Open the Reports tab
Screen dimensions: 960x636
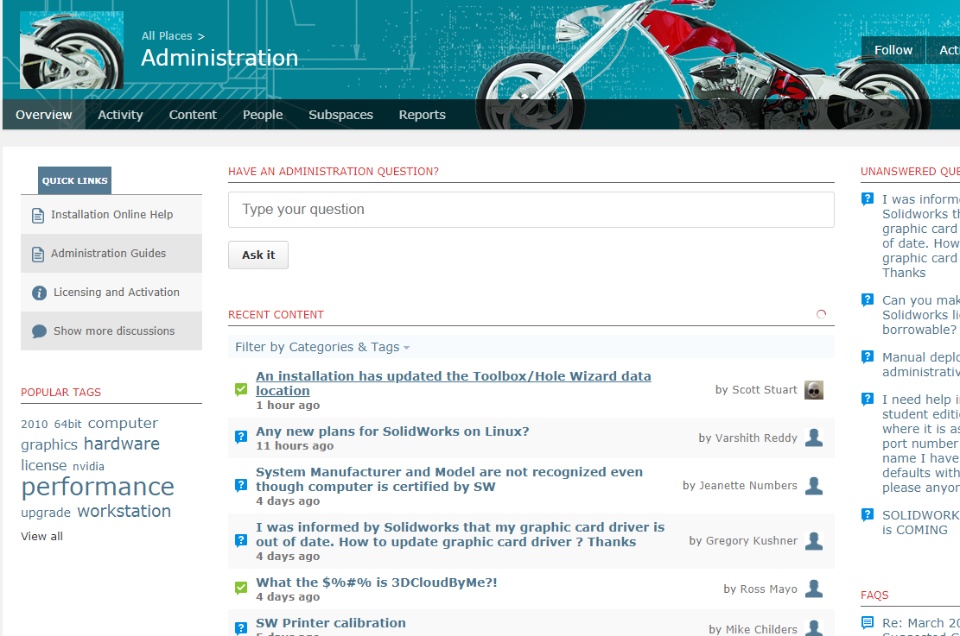(422, 114)
